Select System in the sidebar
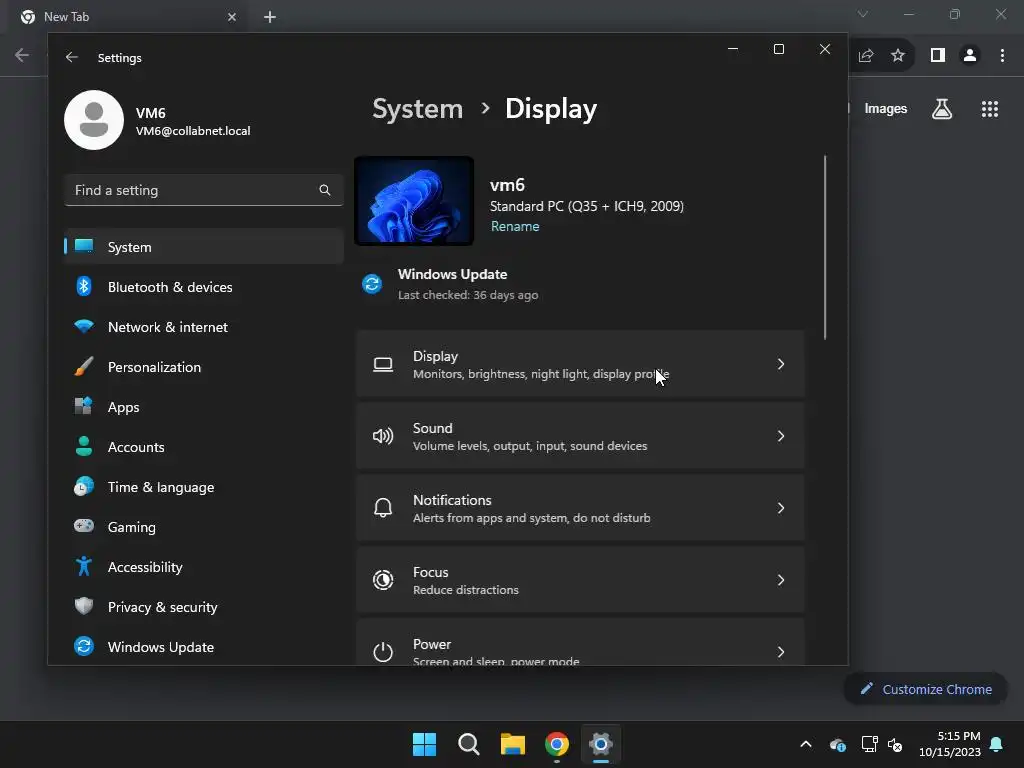 click(204, 246)
